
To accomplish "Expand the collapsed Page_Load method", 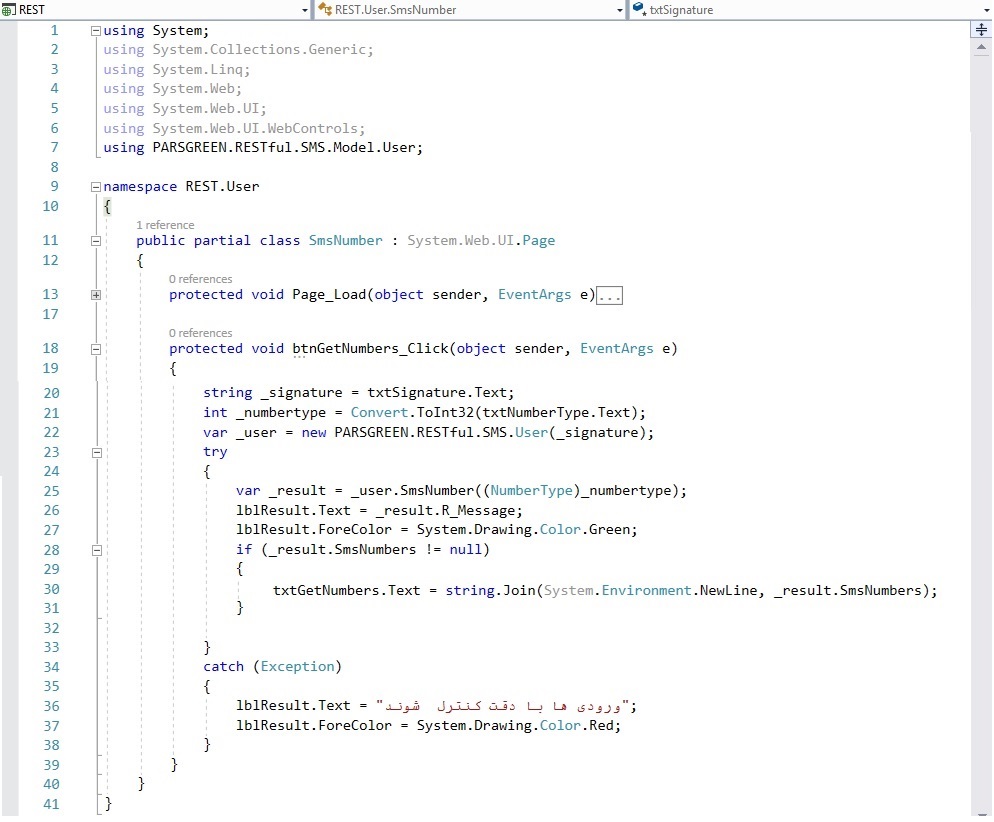I will point(96,294).
